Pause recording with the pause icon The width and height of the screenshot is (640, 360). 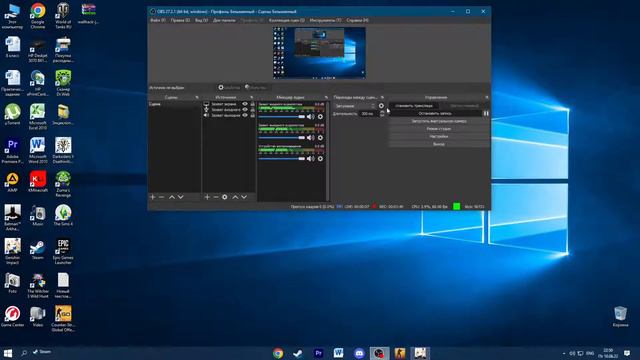(x=486, y=113)
